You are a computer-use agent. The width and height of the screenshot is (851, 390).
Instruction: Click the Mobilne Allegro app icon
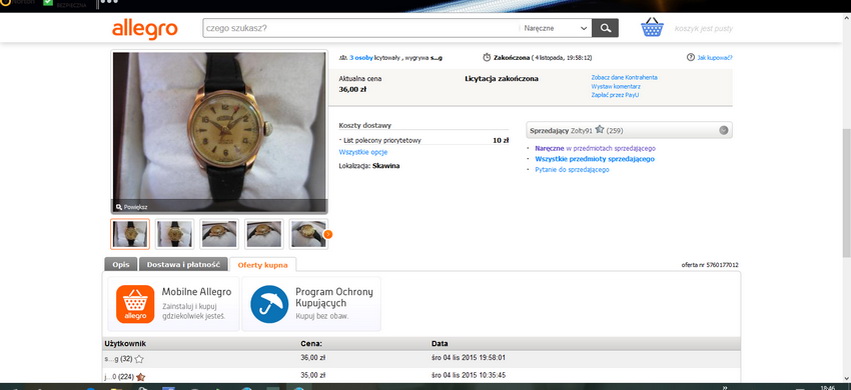[135, 304]
